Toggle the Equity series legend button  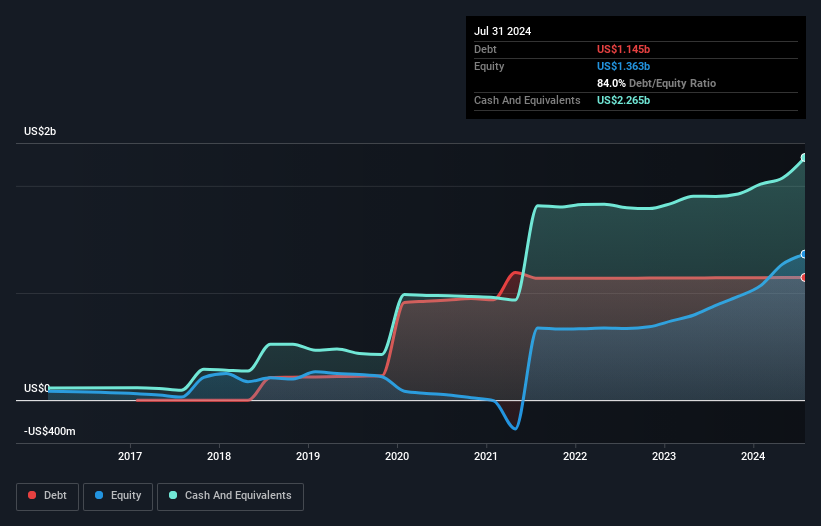[118, 496]
